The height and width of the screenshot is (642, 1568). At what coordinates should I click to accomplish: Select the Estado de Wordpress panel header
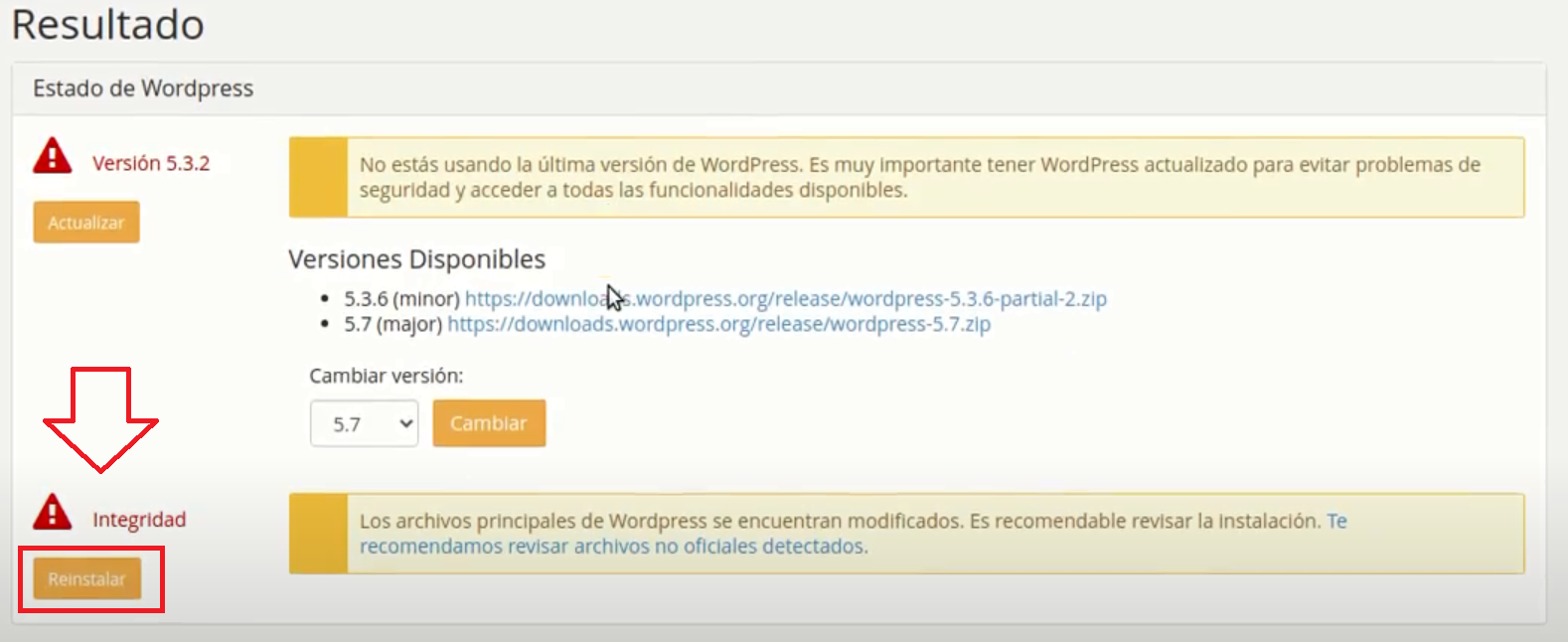(143, 88)
